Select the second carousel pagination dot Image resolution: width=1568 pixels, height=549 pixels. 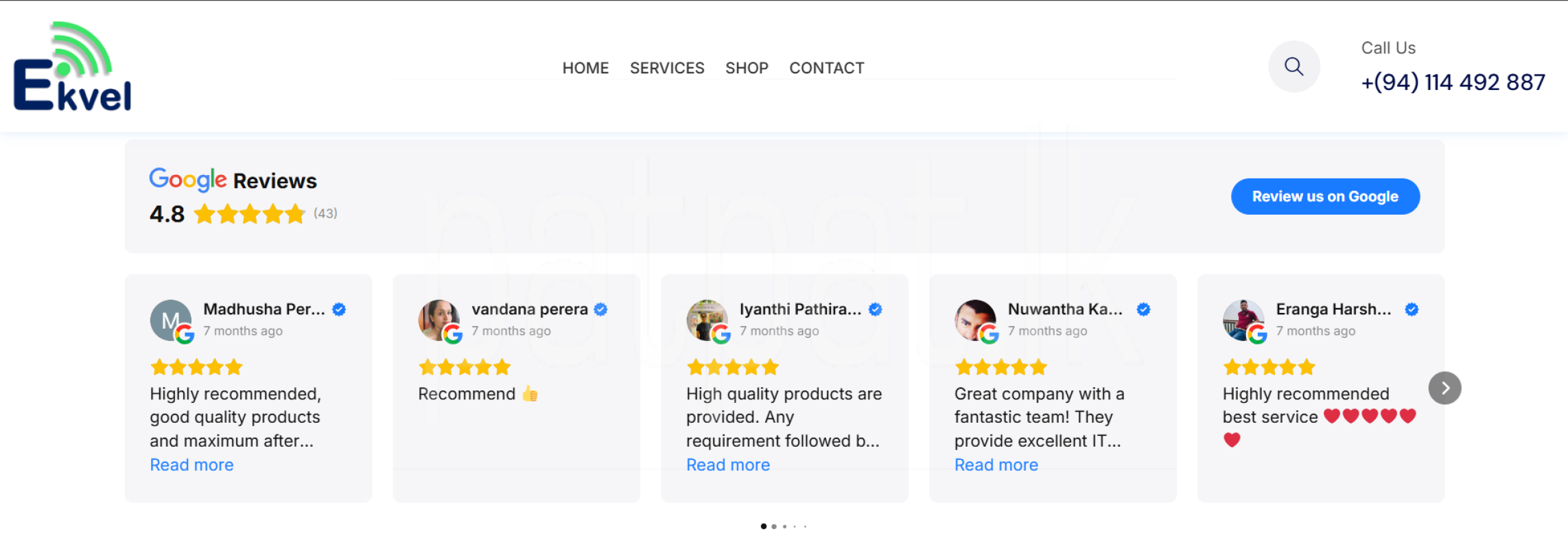point(774,526)
